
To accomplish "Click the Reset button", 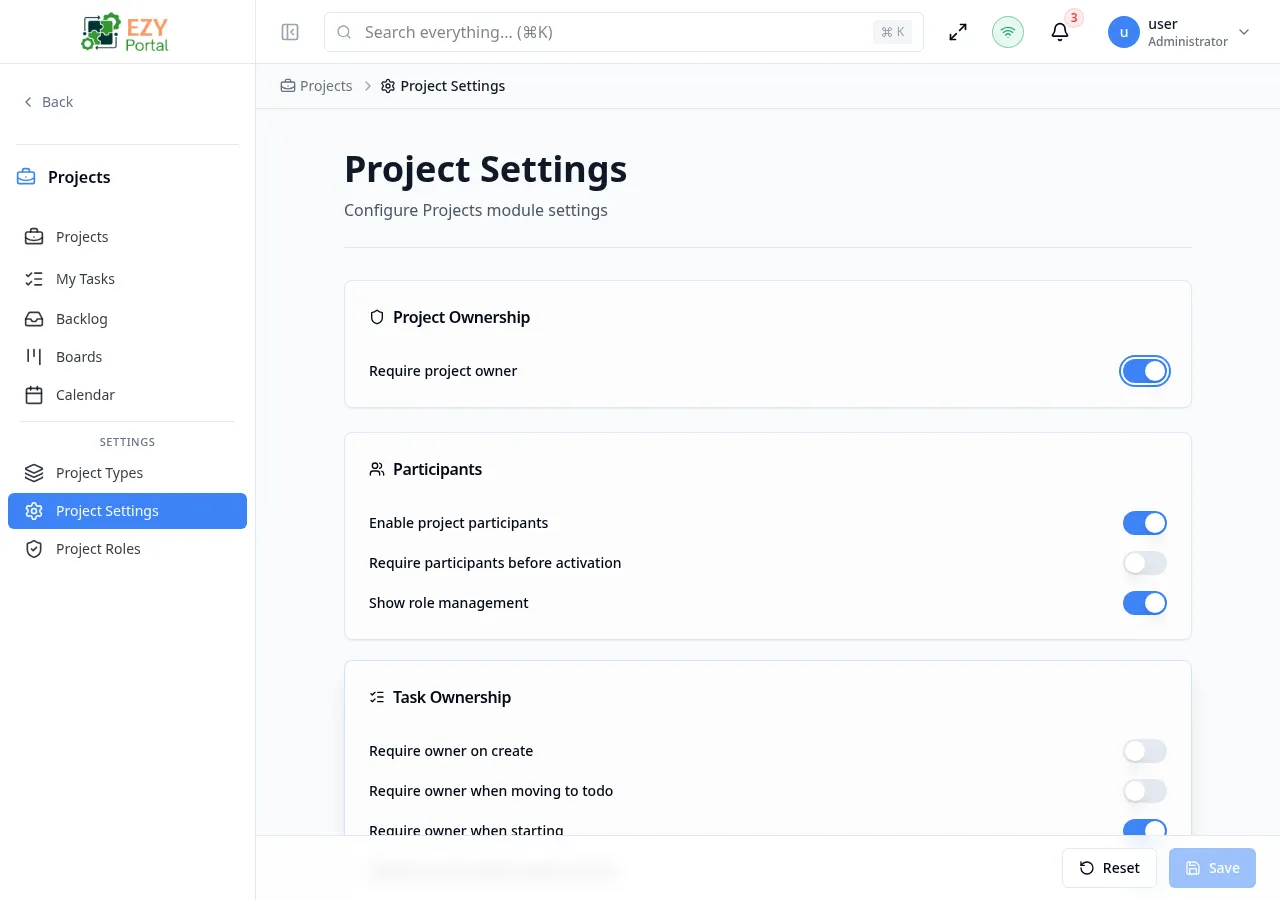I will (1109, 868).
